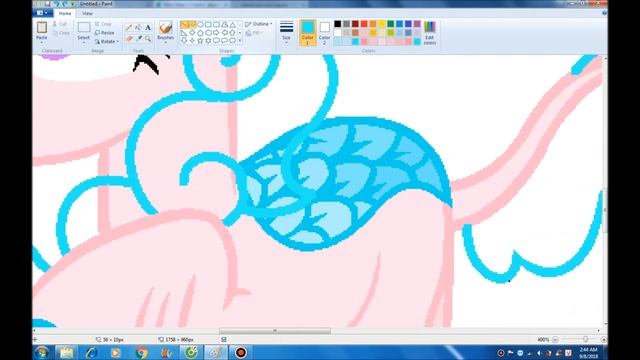
Task: Open the Windows Start button
Action: (x=42, y=352)
